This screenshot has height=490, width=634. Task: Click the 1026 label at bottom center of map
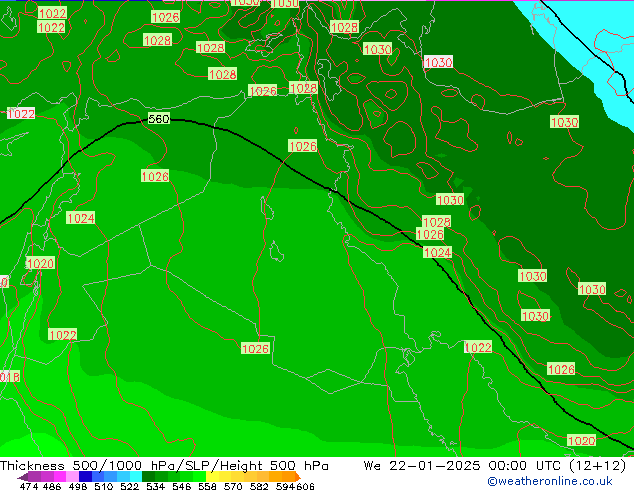[255, 348]
